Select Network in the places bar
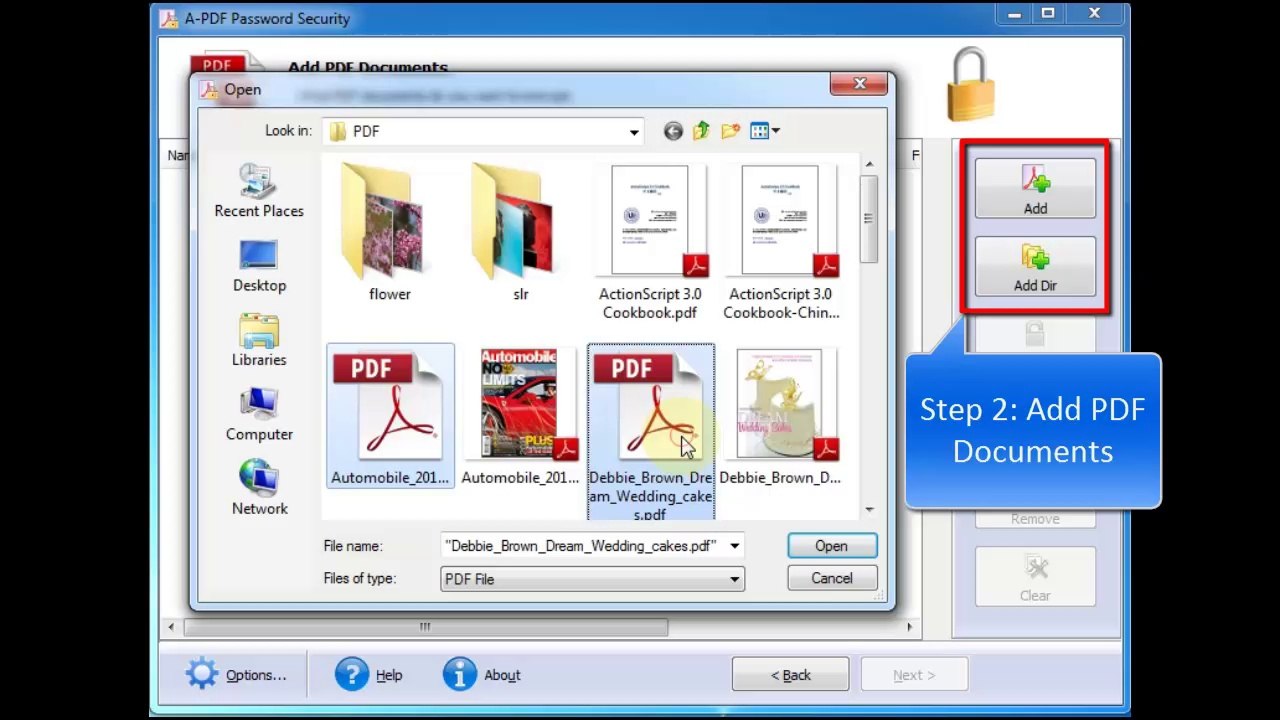1280x720 pixels. 259,489
